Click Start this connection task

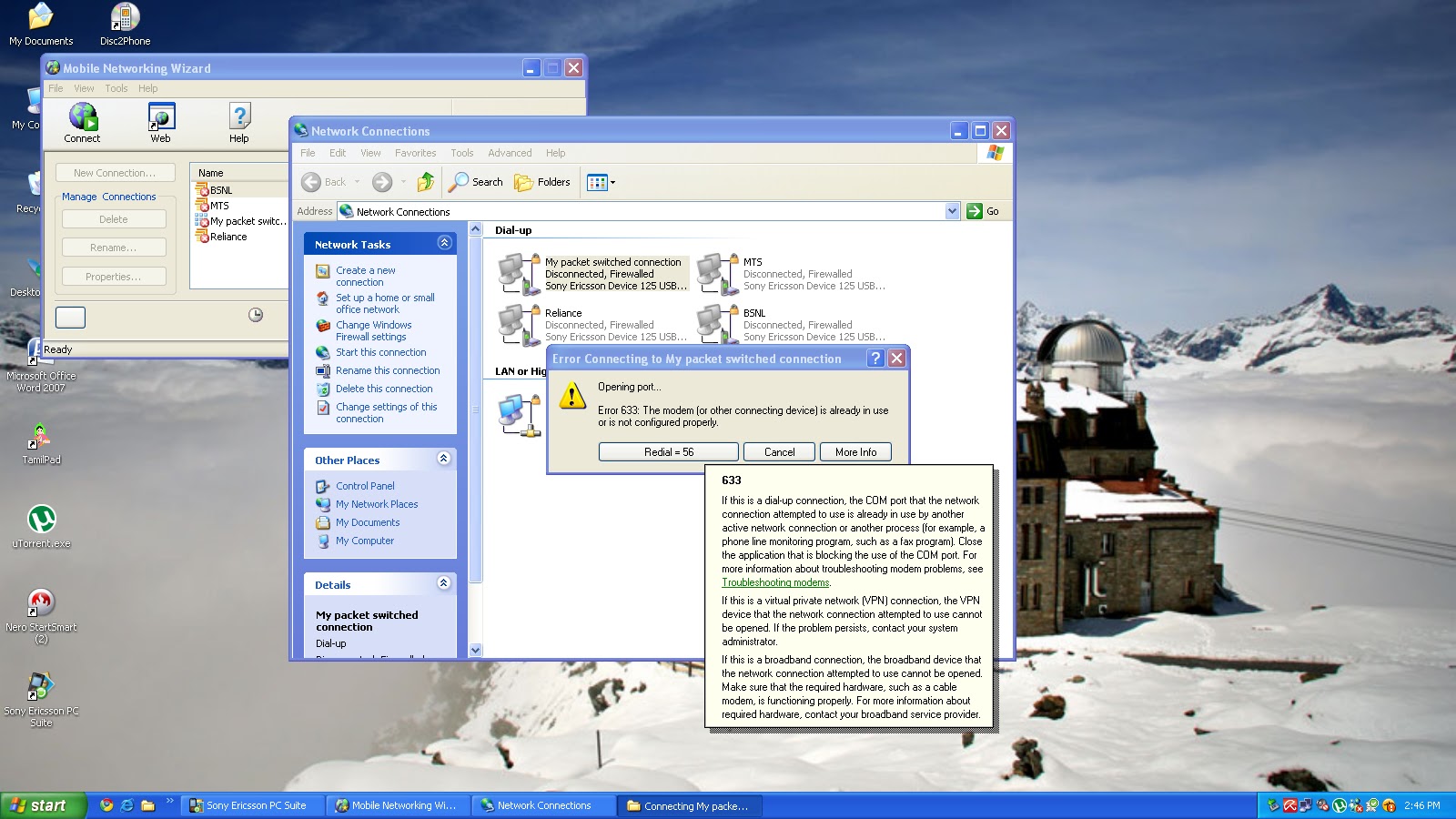click(x=380, y=352)
